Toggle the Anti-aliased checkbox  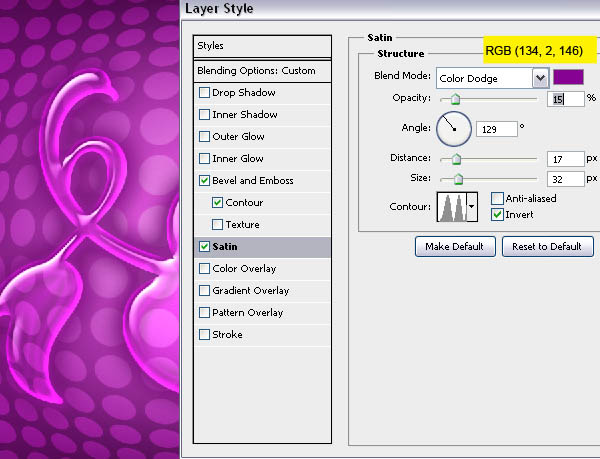(497, 199)
